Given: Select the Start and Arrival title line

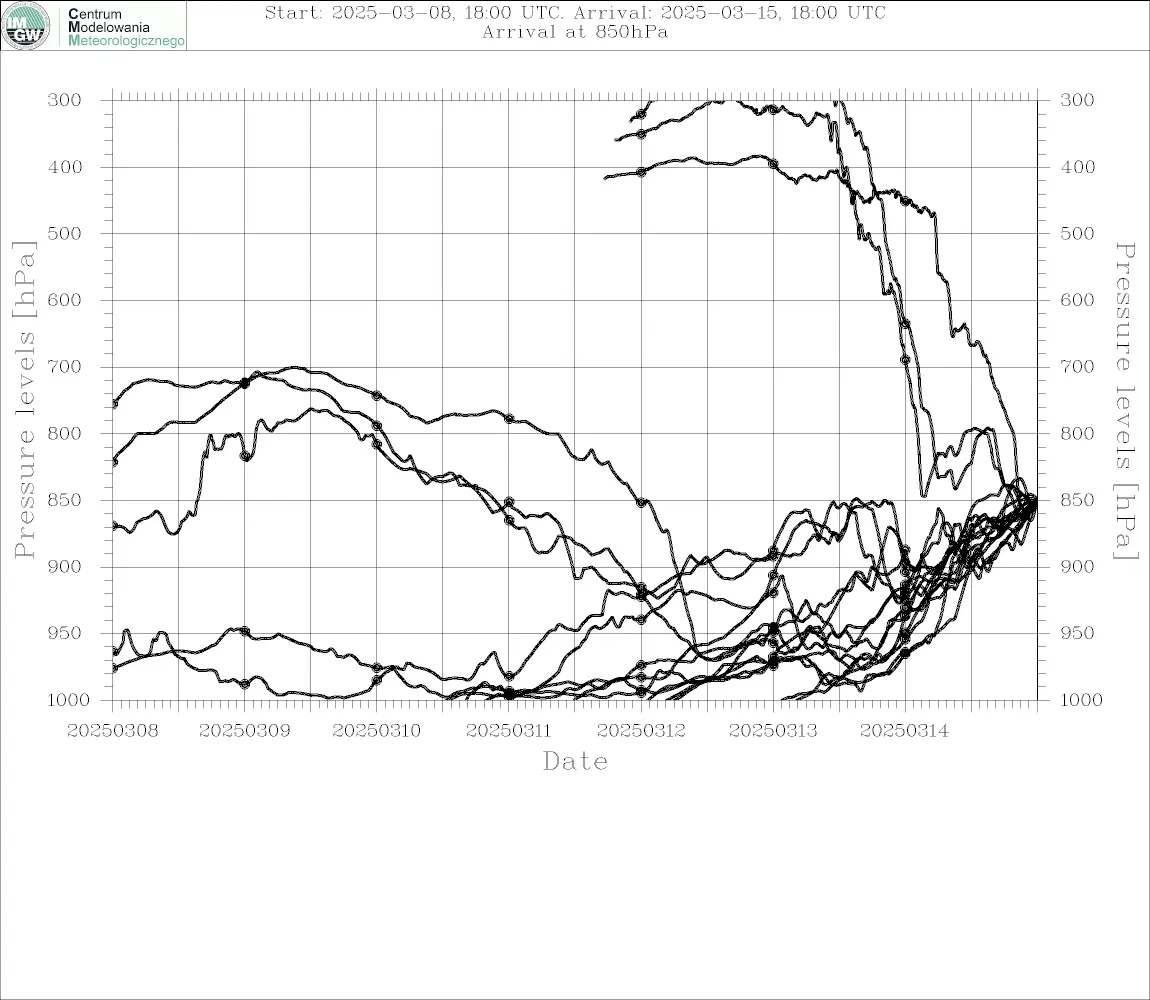Looking at the screenshot, I should [x=575, y=12].
